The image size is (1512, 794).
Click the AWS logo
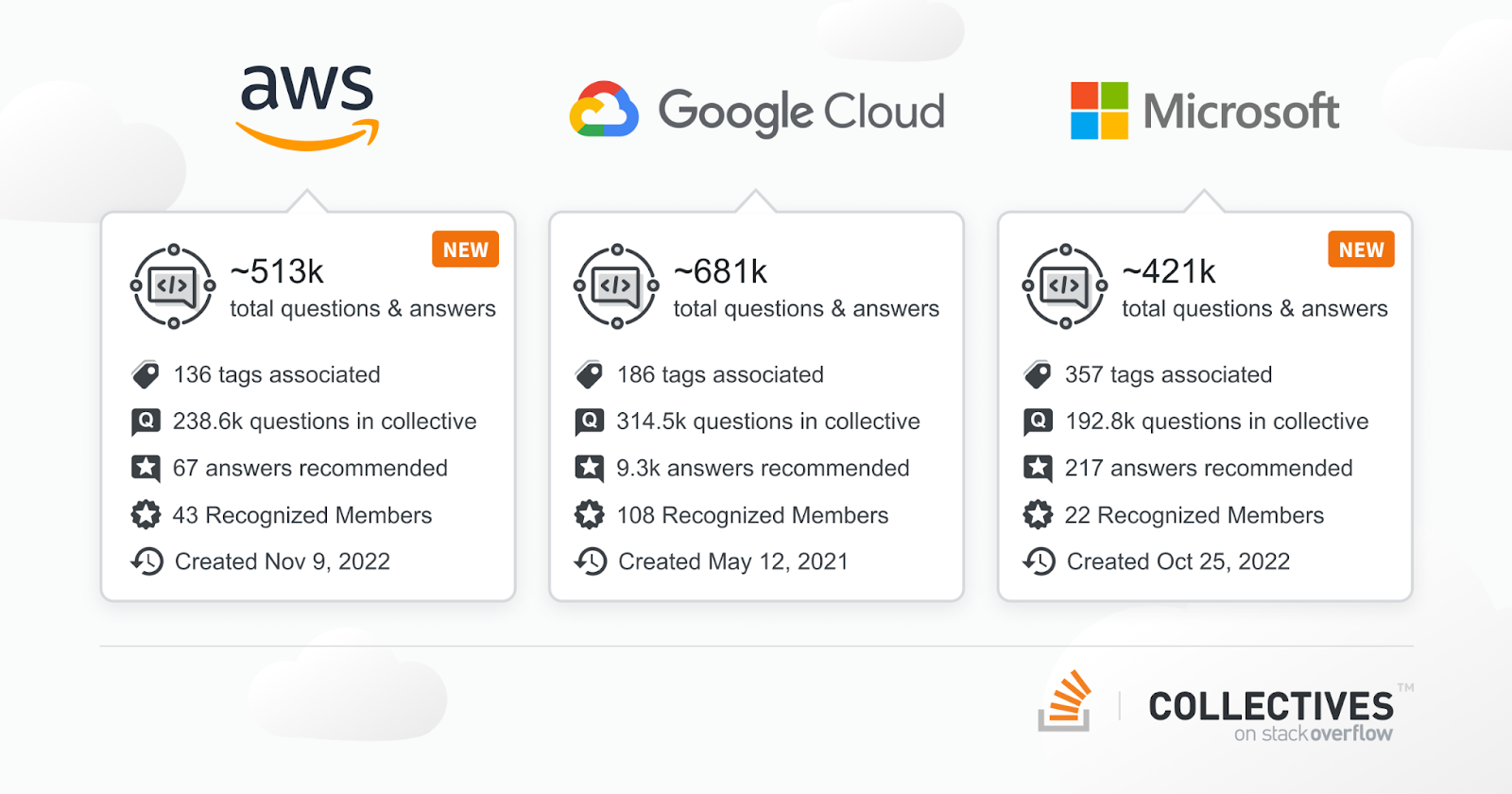point(307,108)
